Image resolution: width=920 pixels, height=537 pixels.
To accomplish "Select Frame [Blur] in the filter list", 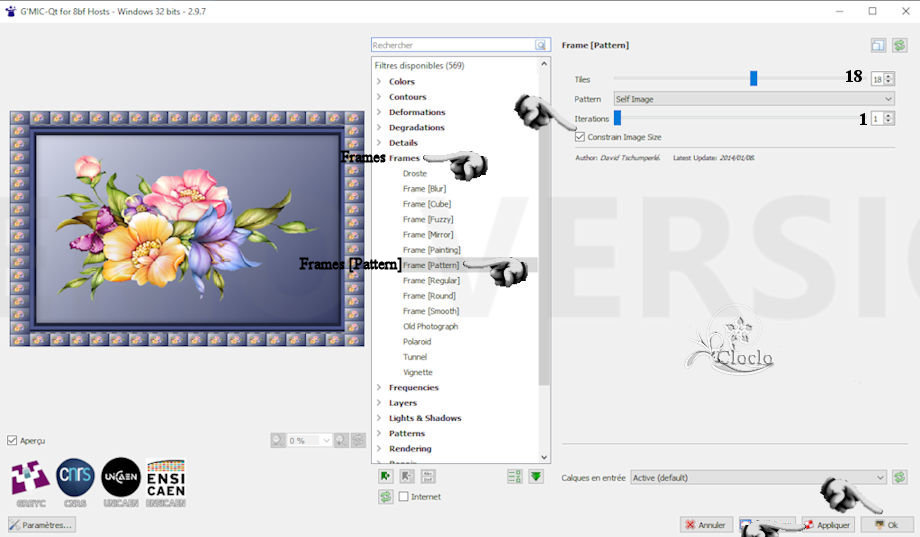I will pos(424,188).
